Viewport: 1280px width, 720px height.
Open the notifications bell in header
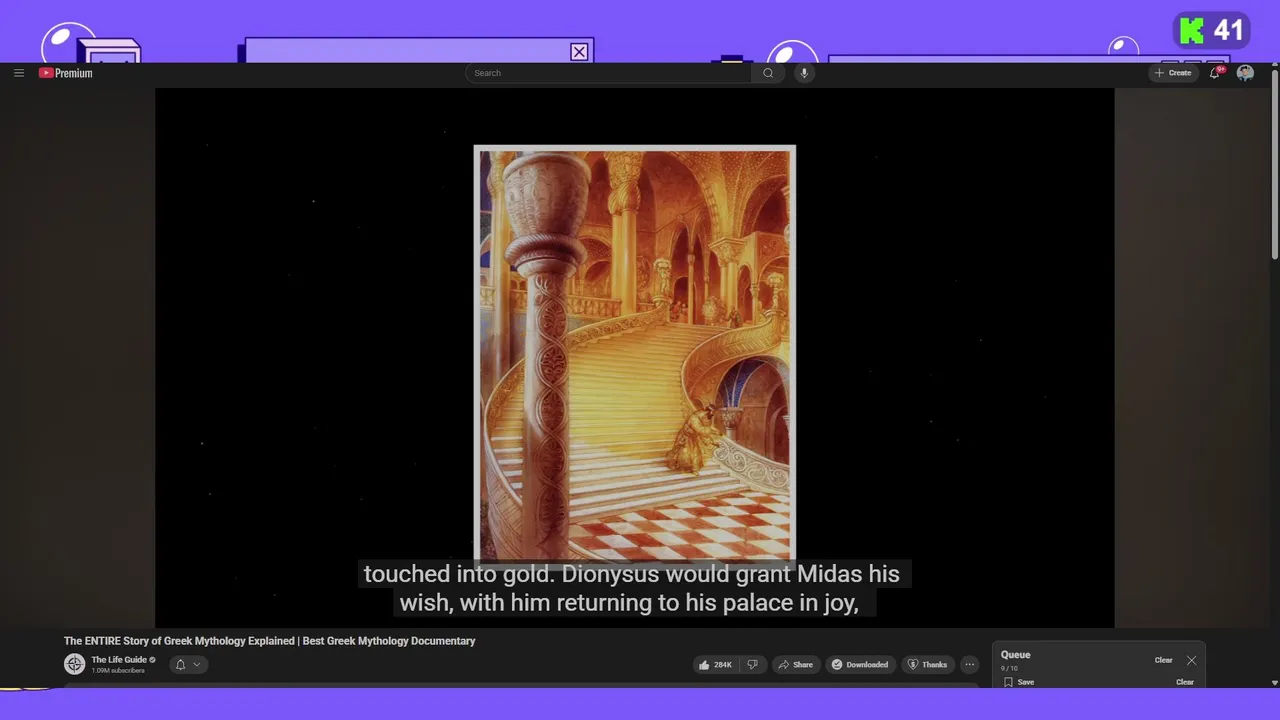pyautogui.click(x=1215, y=73)
